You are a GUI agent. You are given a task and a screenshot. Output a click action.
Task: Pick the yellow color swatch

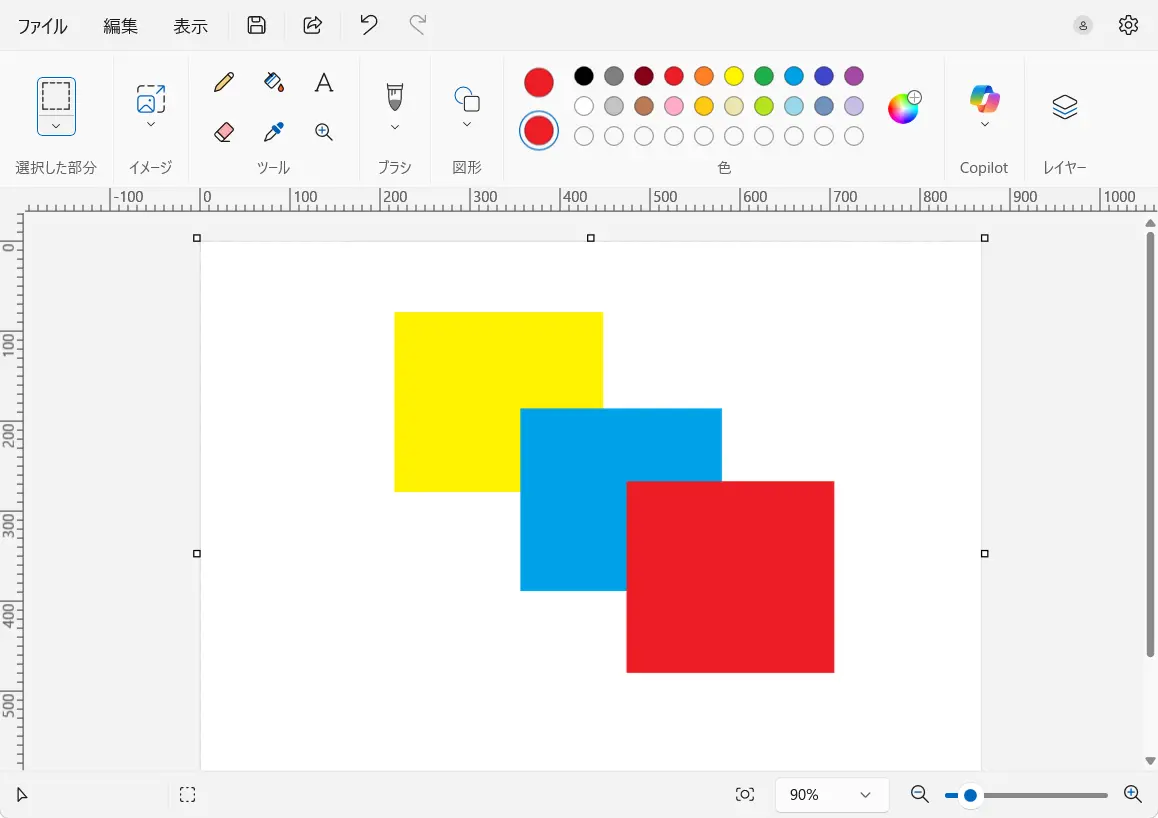click(x=733, y=76)
